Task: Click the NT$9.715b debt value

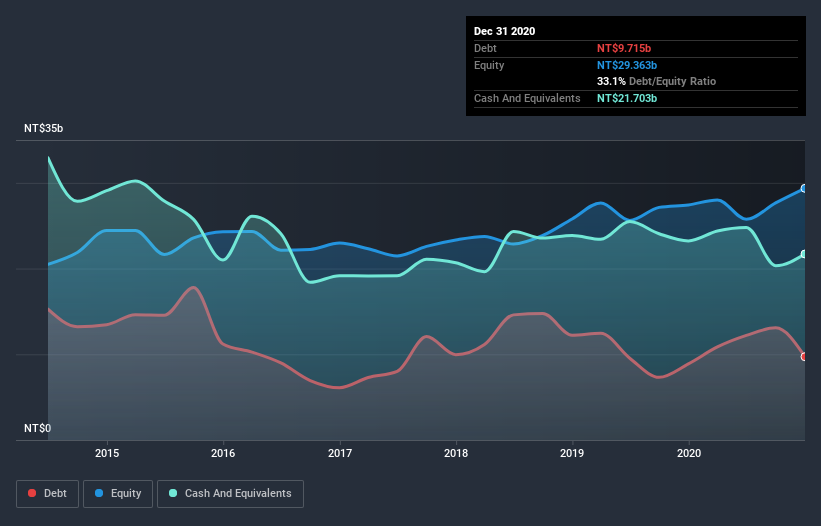Action: 624,48
